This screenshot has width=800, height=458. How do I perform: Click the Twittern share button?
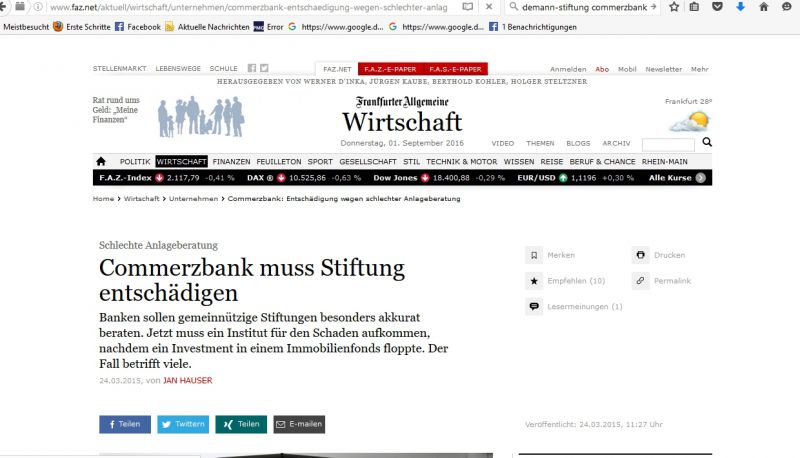183,424
